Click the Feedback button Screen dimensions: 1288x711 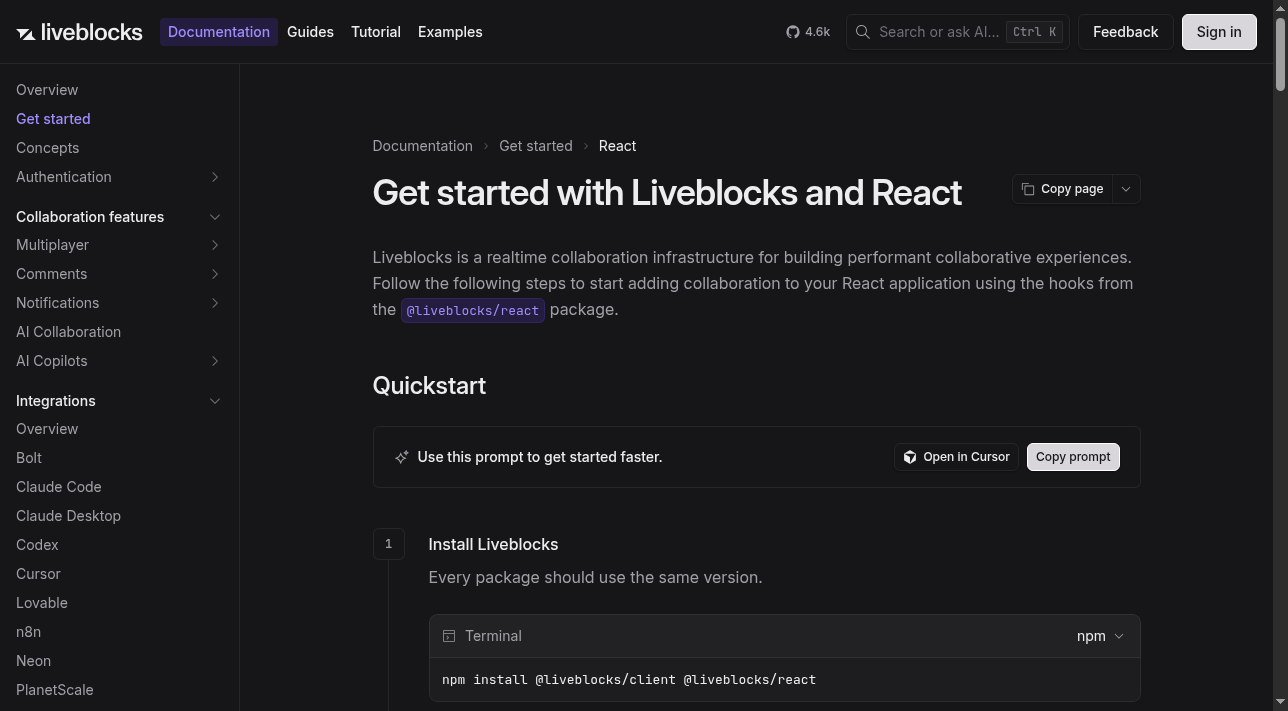[1125, 32]
